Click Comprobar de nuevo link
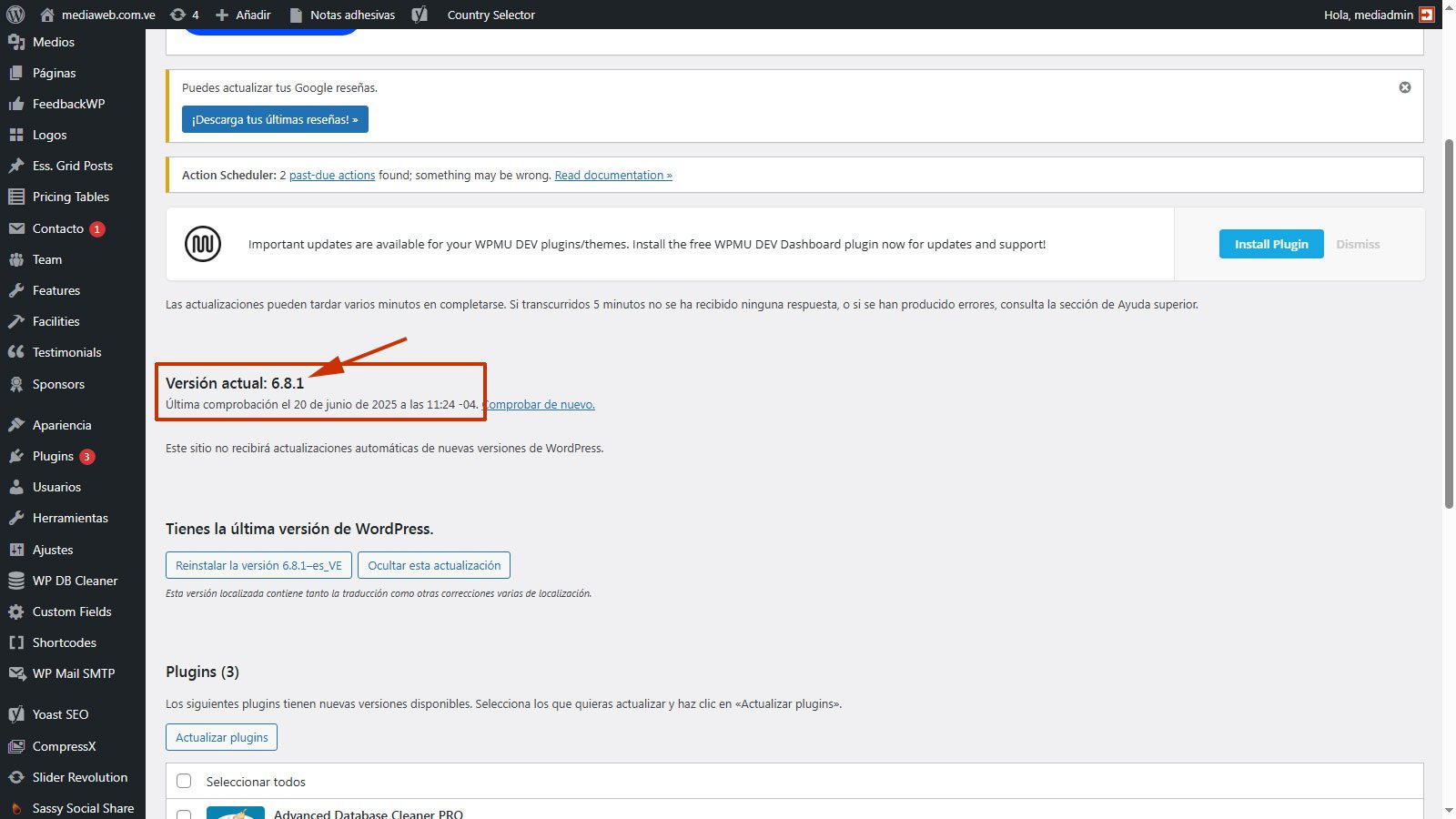This screenshot has height=819, width=1456. click(x=539, y=404)
